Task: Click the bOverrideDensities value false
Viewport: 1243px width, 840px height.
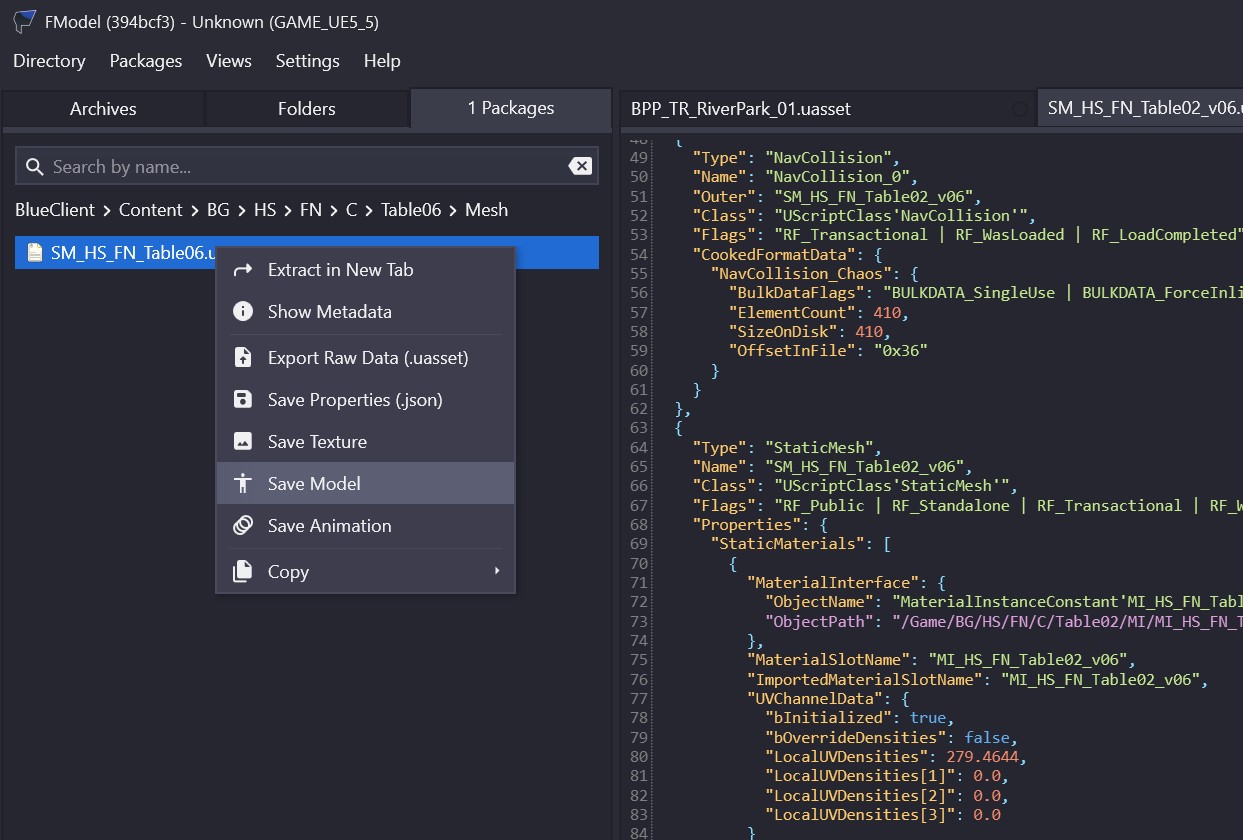Action: tap(988, 738)
